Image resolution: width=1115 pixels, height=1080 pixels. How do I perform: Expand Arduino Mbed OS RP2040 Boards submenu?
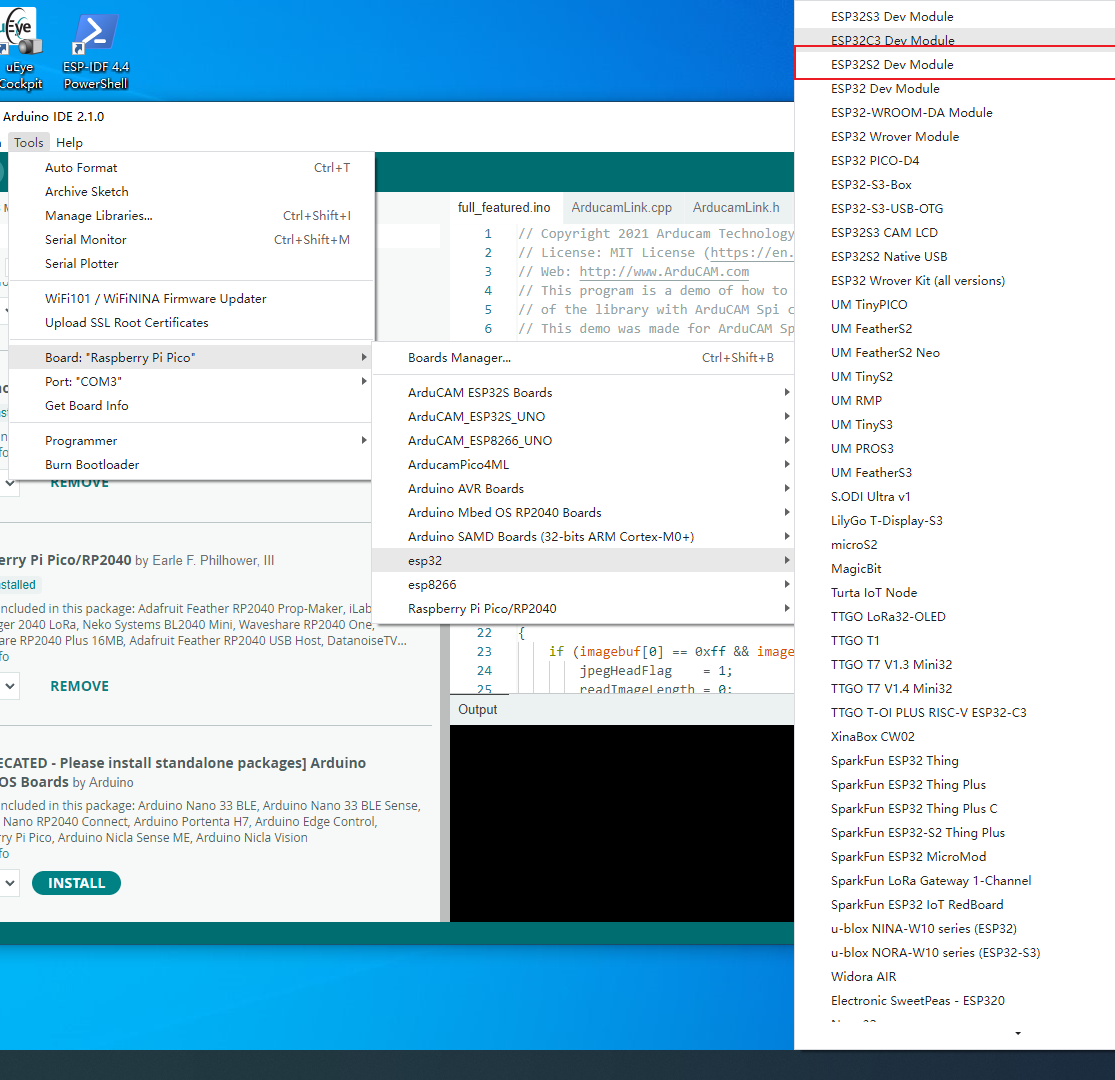pyautogui.click(x=583, y=513)
